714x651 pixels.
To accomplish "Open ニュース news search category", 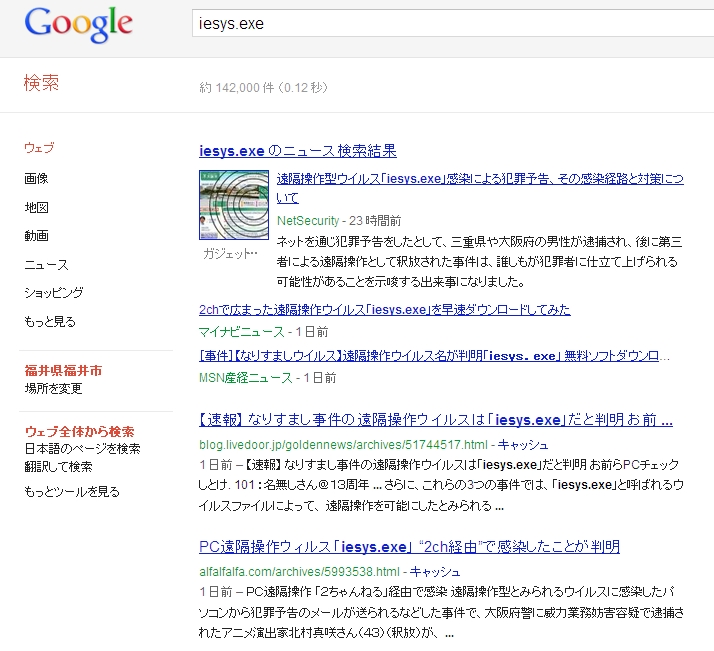I will (46, 265).
